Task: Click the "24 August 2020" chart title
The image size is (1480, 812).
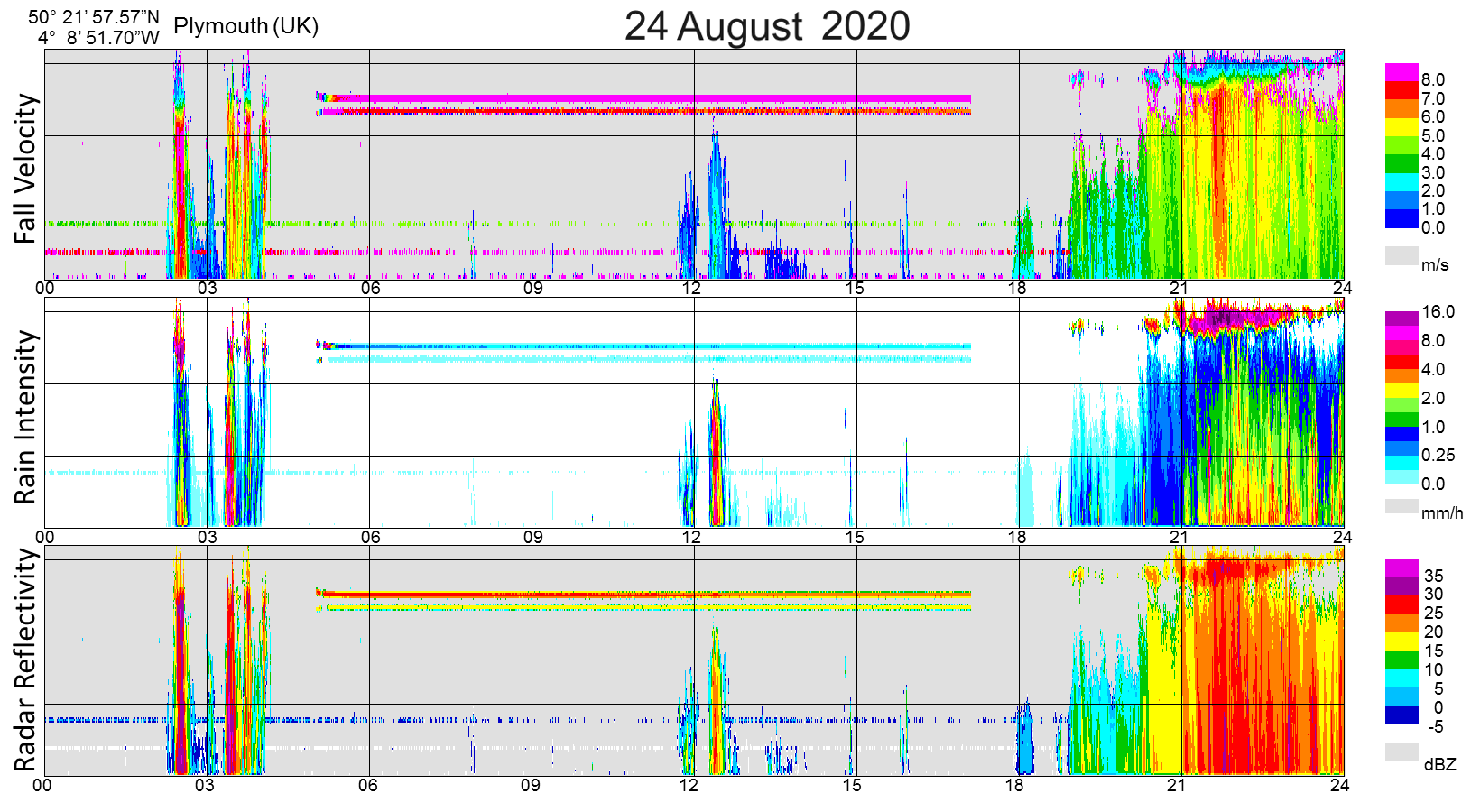Action: 767,26
